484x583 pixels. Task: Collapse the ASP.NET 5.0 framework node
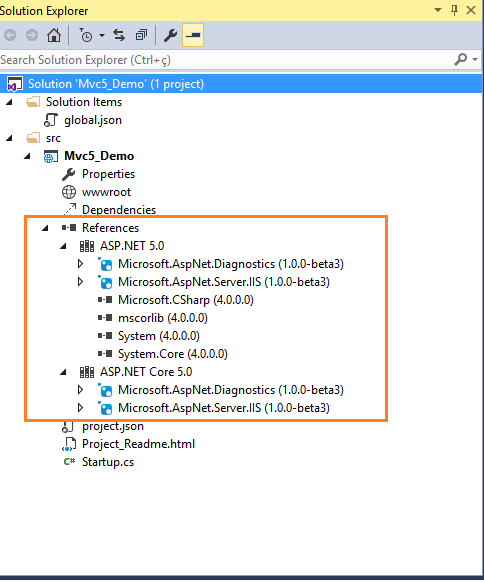(x=63, y=246)
